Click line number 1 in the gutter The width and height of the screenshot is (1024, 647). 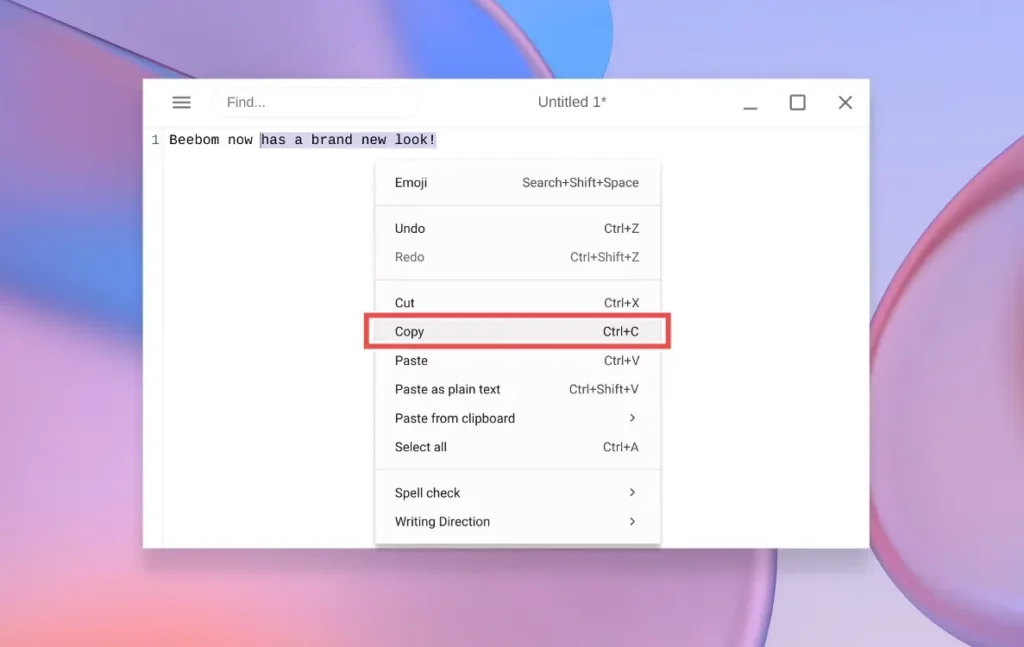tap(155, 140)
